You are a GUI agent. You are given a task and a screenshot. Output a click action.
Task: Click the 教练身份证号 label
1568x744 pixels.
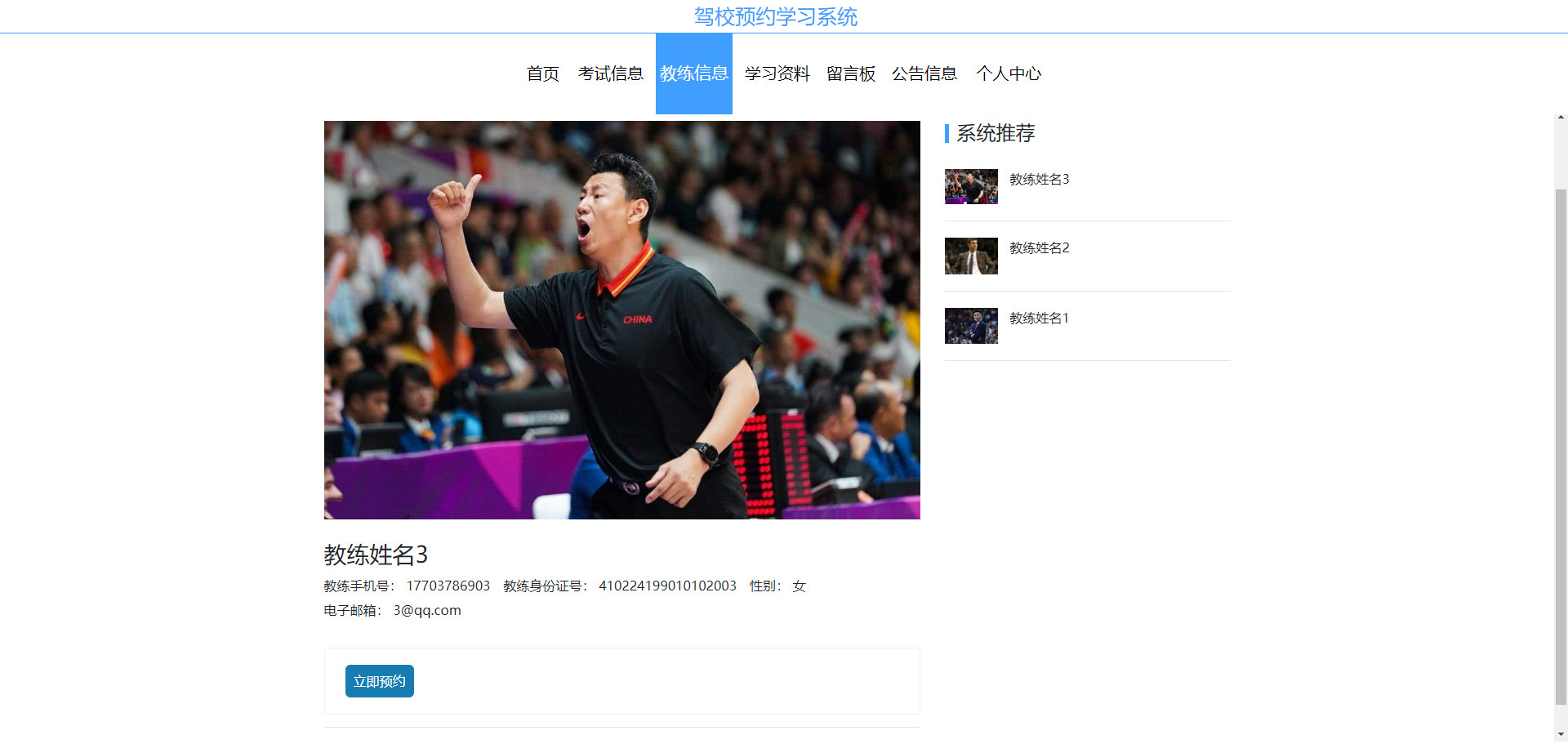pyautogui.click(x=545, y=586)
